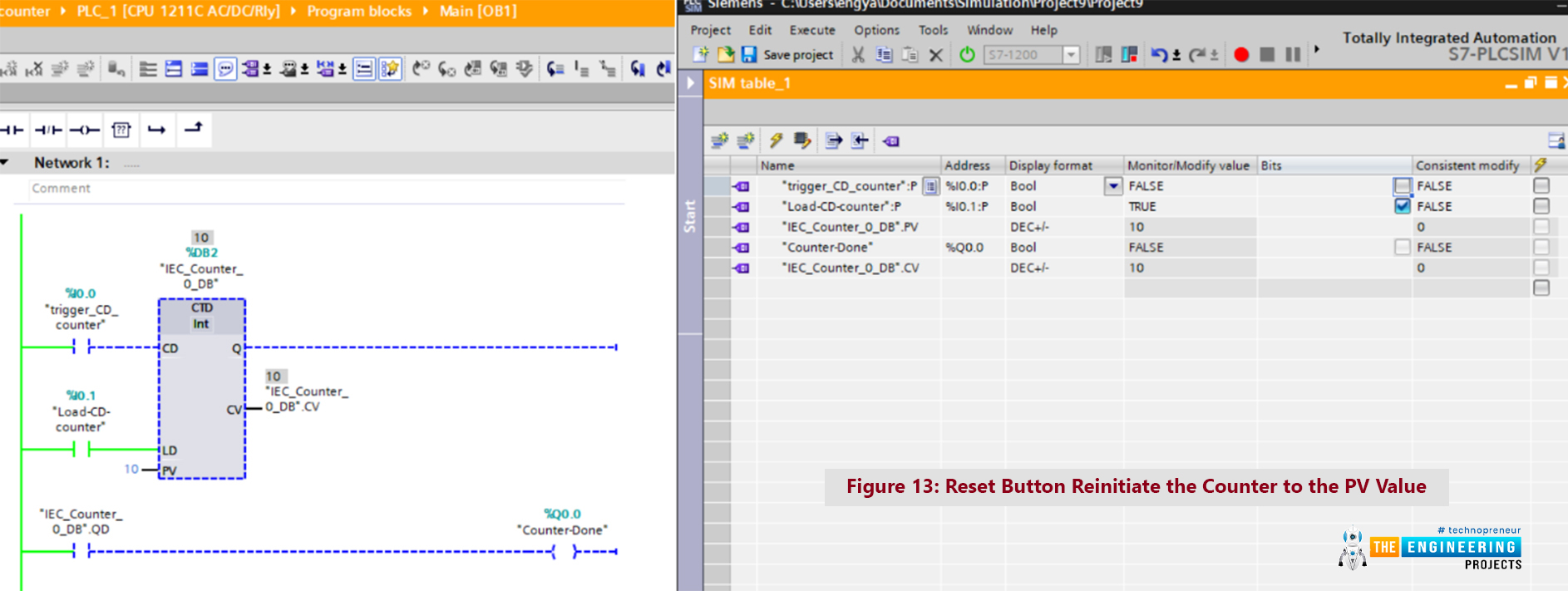
Task: Click the purple tag icon in SIM table toolbar
Action: 891,141
